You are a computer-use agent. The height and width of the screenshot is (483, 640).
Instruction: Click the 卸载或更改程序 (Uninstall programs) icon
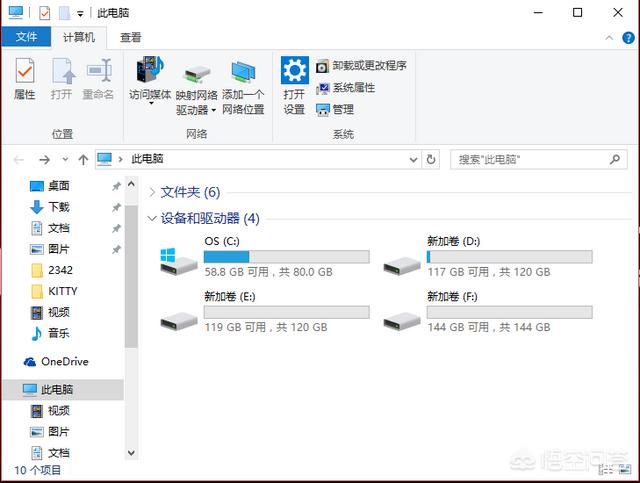(x=322, y=66)
